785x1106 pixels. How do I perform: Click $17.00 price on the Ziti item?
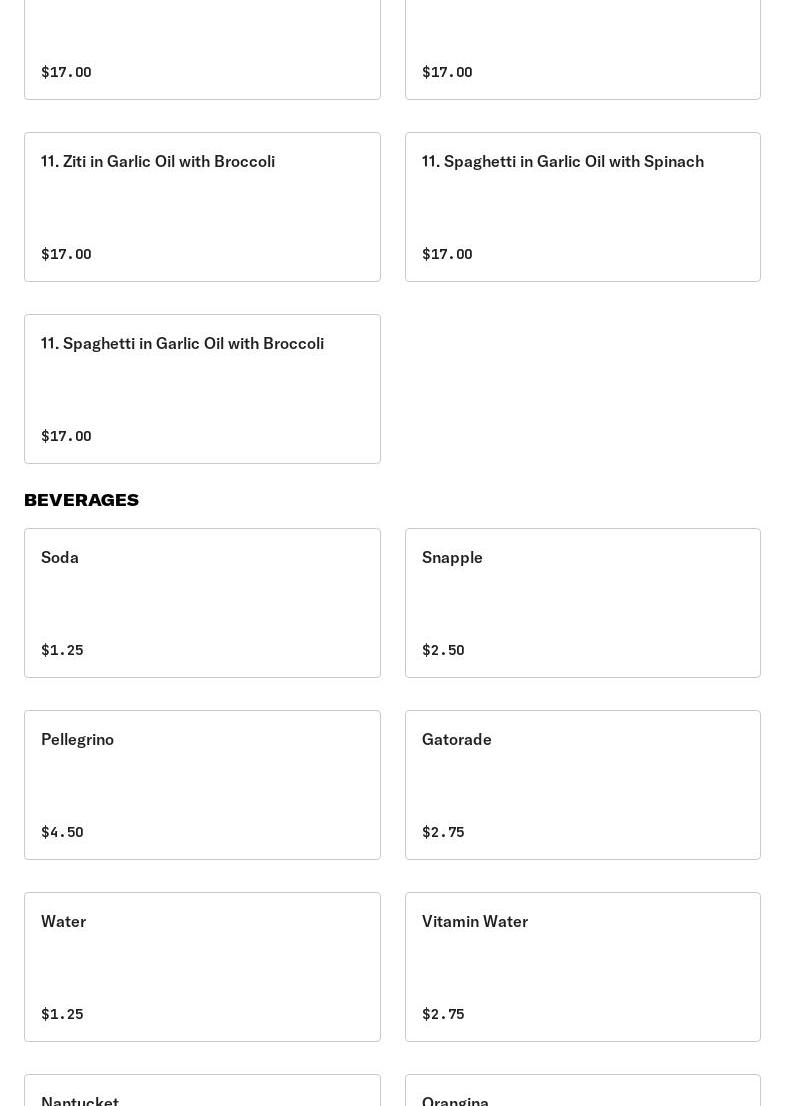(66, 254)
